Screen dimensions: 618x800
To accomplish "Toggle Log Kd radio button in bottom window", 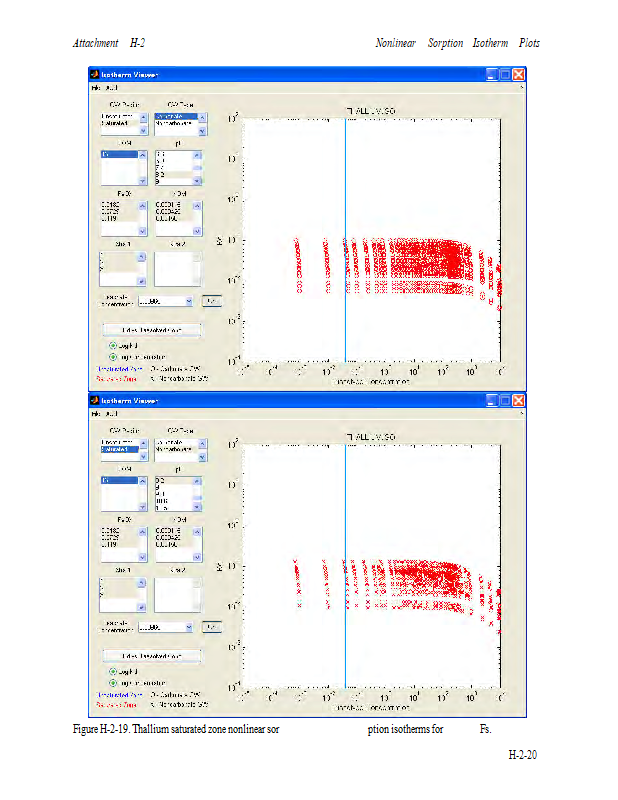I will coord(113,672).
